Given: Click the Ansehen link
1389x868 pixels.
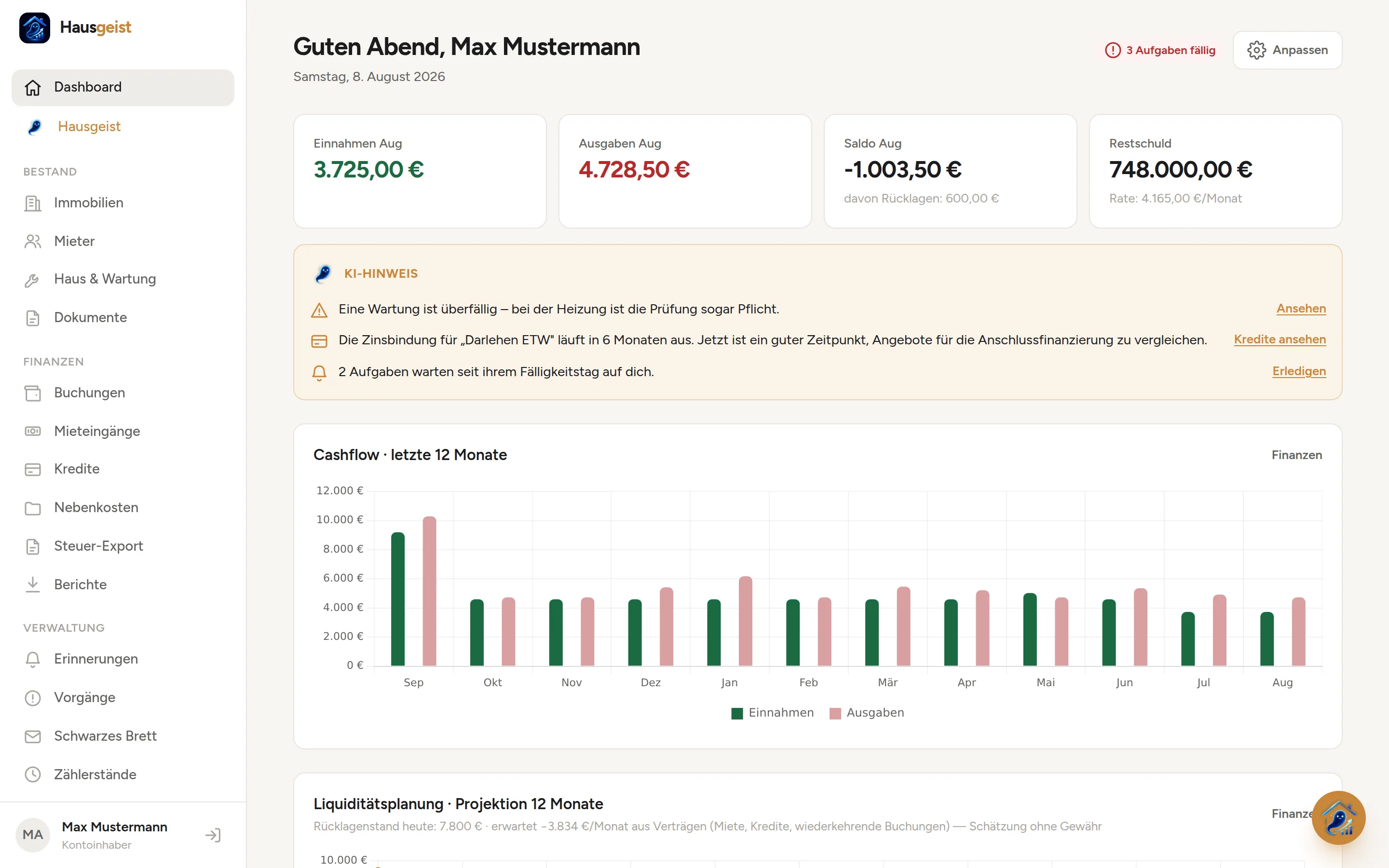Looking at the screenshot, I should pyautogui.click(x=1301, y=309).
